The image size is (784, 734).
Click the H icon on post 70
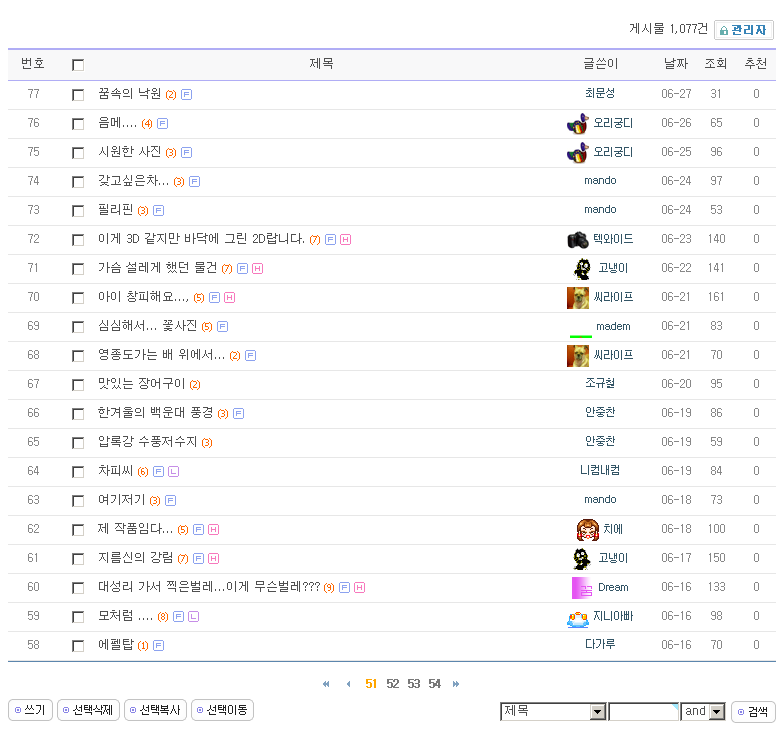pos(230,298)
